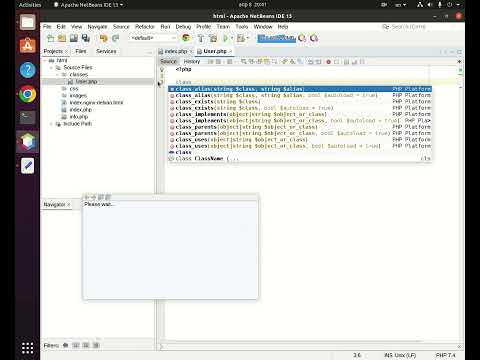Click the Clean and Build Project icon
This screenshot has height=360, width=480.
pos(213,38)
